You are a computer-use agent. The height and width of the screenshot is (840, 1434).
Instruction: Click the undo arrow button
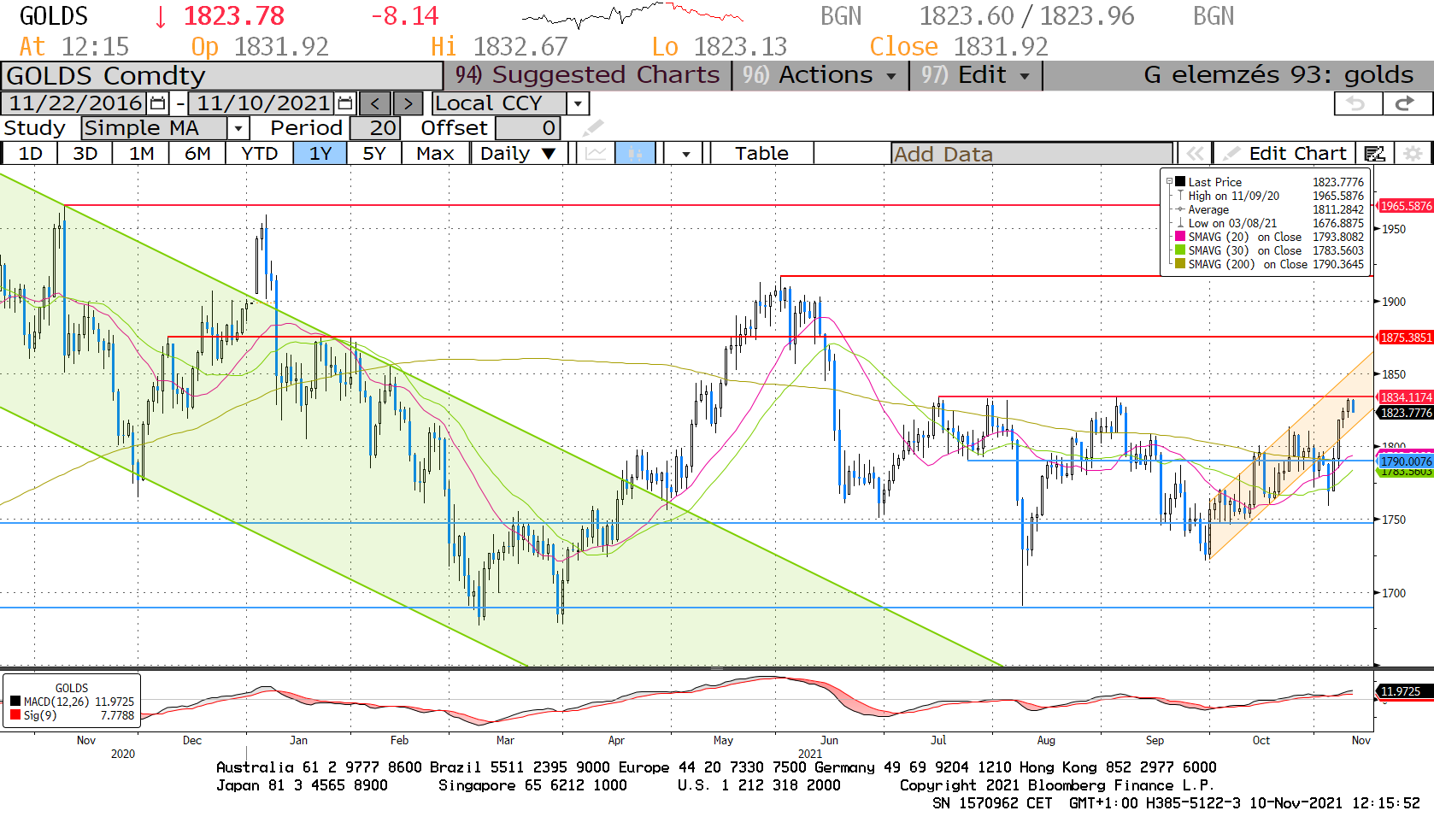pyautogui.click(x=1357, y=103)
